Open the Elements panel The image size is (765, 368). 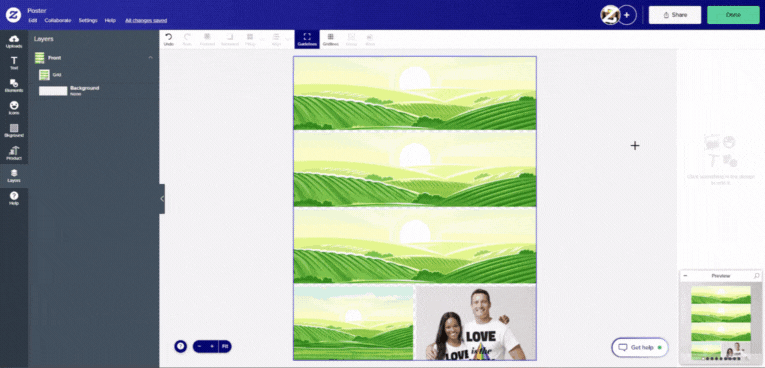[x=14, y=86]
